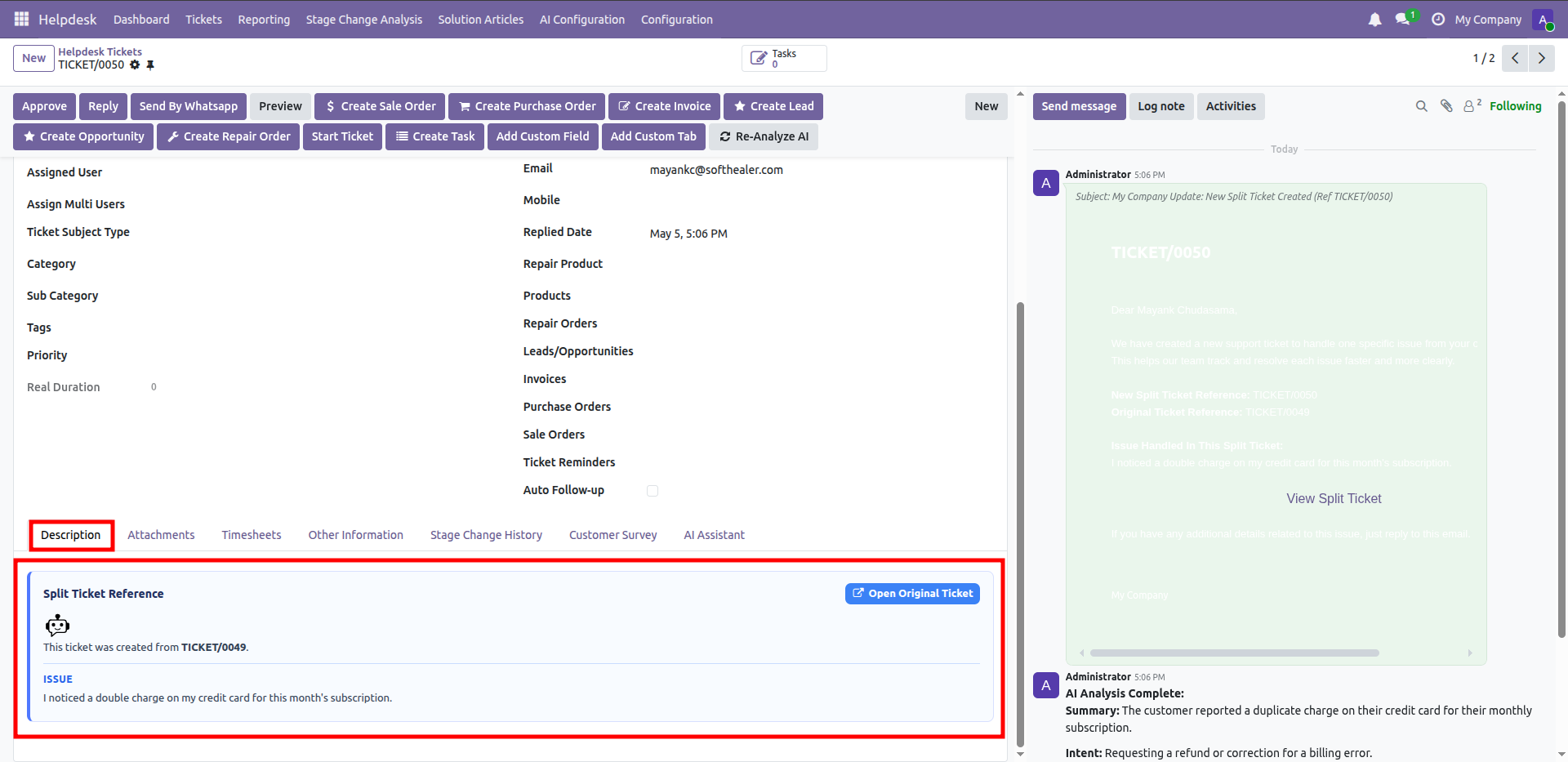The height and width of the screenshot is (762, 1568).
Task: Open gear actions menu next to TICKET/0050
Action: [135, 65]
